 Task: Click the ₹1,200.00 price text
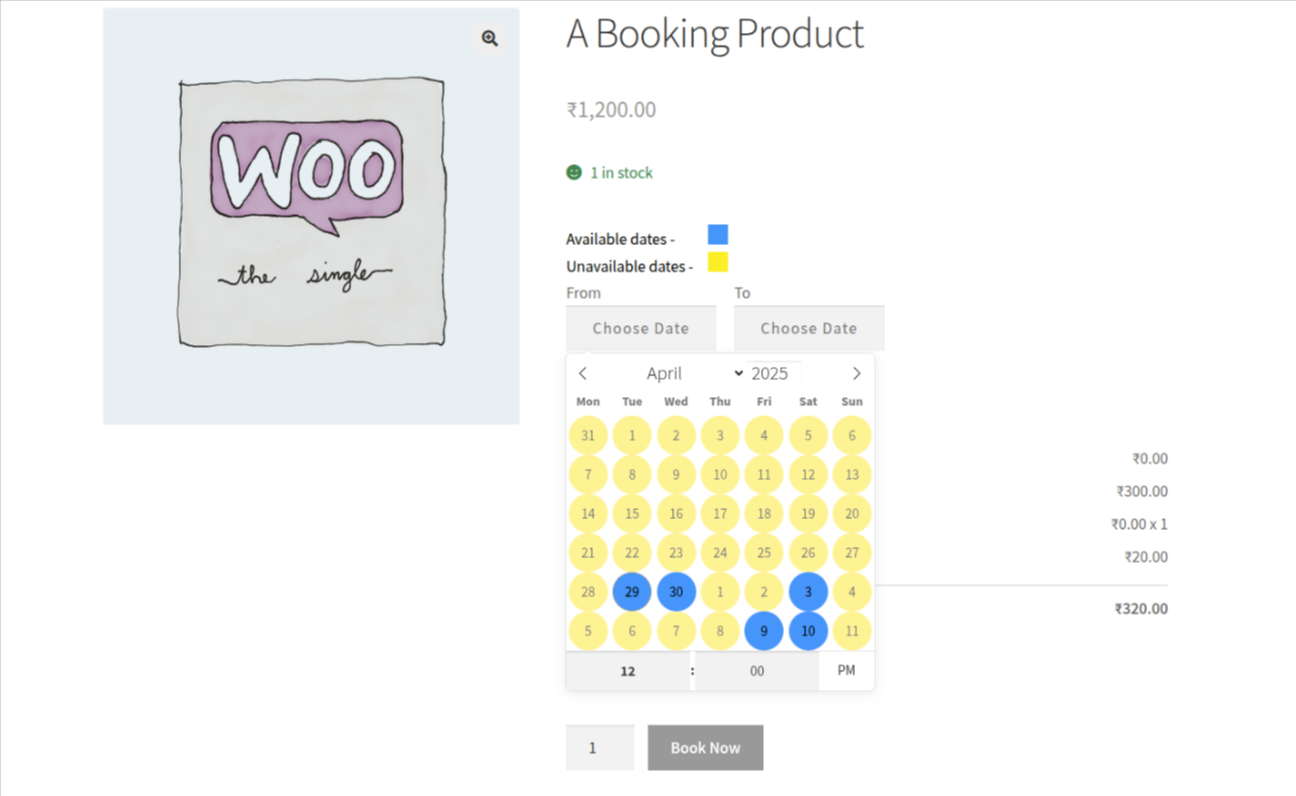pos(611,110)
